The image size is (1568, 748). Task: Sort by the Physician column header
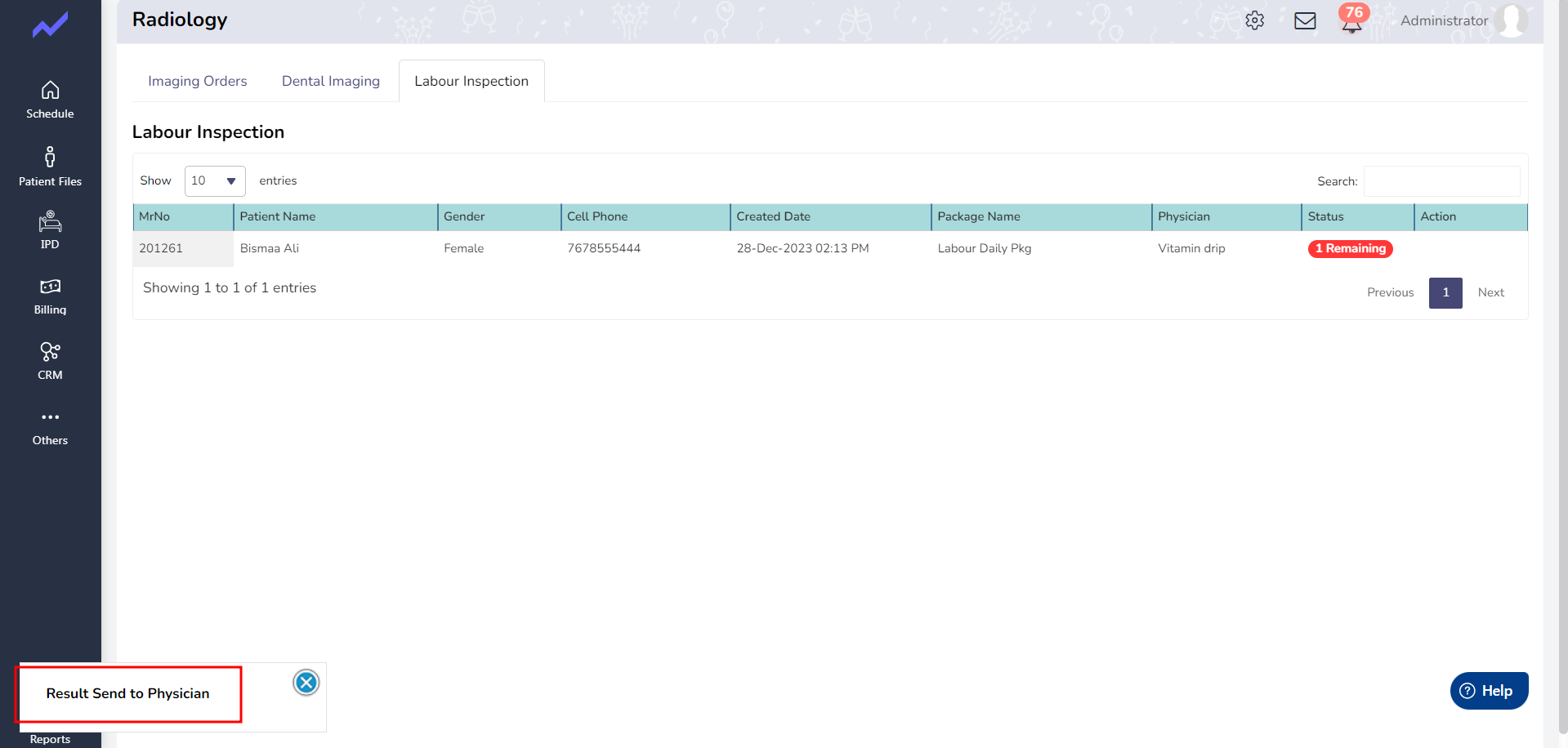tap(1226, 217)
